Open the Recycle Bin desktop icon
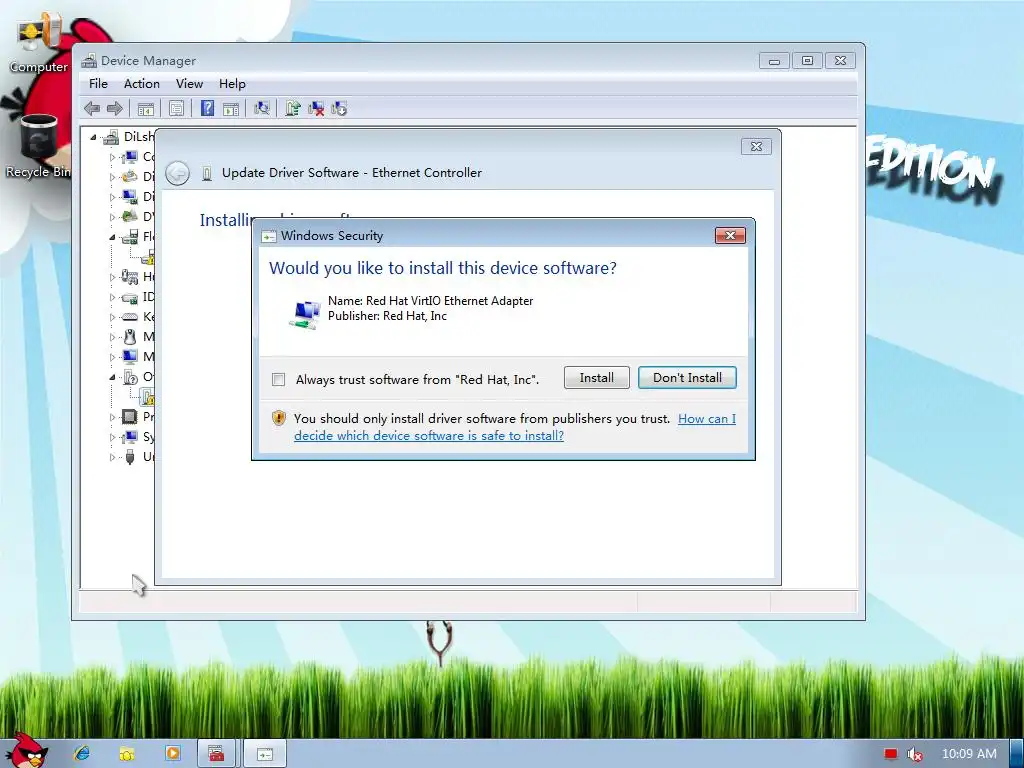The width and height of the screenshot is (1024, 768). [38, 146]
